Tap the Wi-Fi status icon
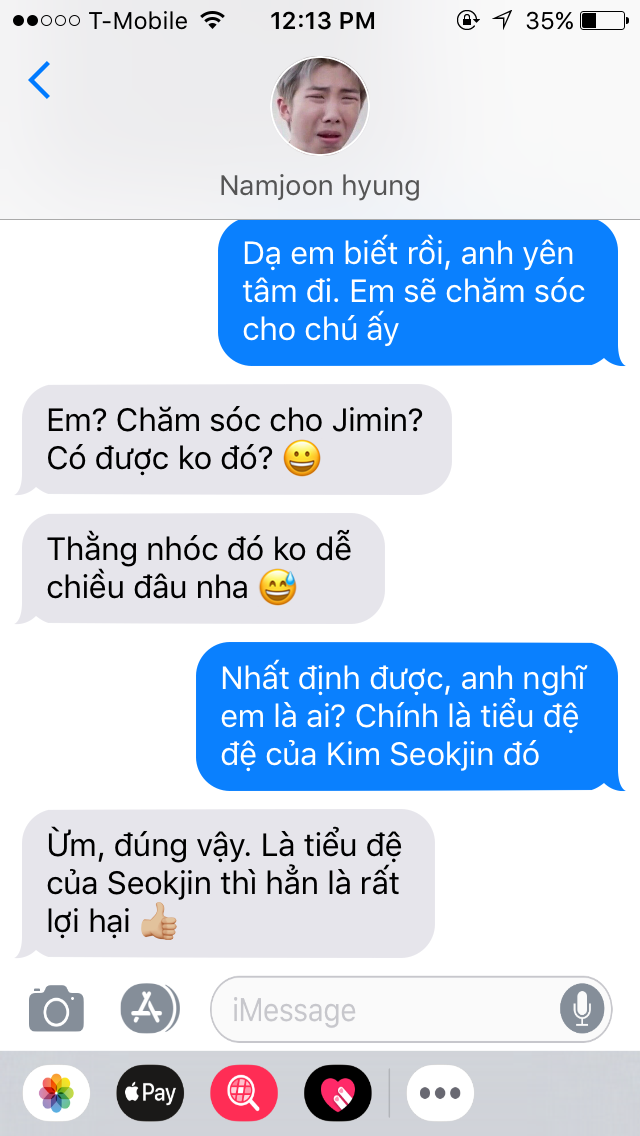The width and height of the screenshot is (640, 1136). (x=213, y=20)
